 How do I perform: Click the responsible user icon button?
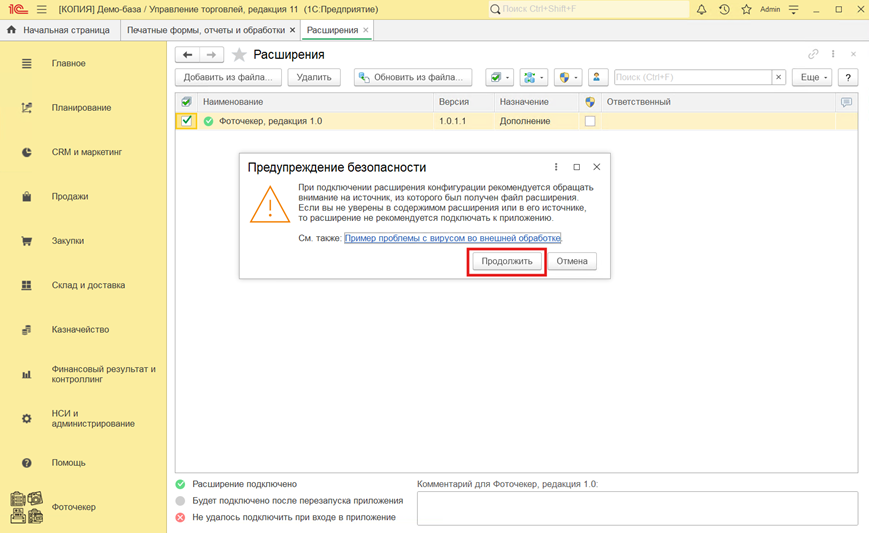pos(597,77)
